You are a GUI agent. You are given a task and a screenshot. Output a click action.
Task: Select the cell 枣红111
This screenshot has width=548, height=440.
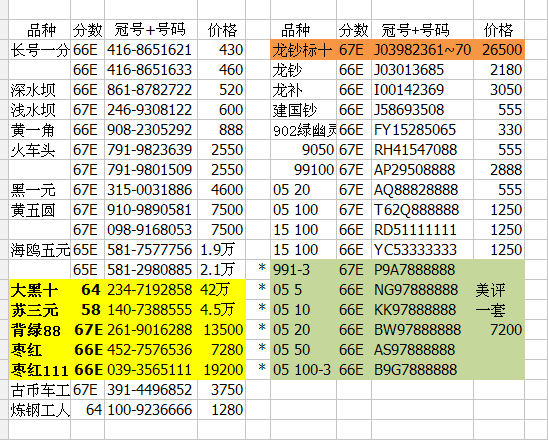40,370
